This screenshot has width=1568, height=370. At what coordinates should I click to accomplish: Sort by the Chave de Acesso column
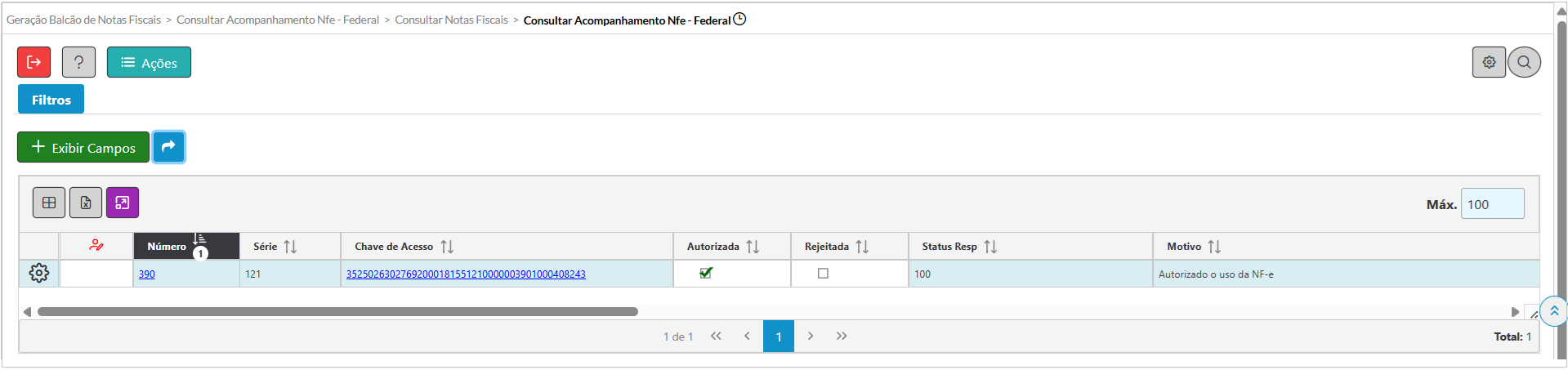(x=446, y=247)
